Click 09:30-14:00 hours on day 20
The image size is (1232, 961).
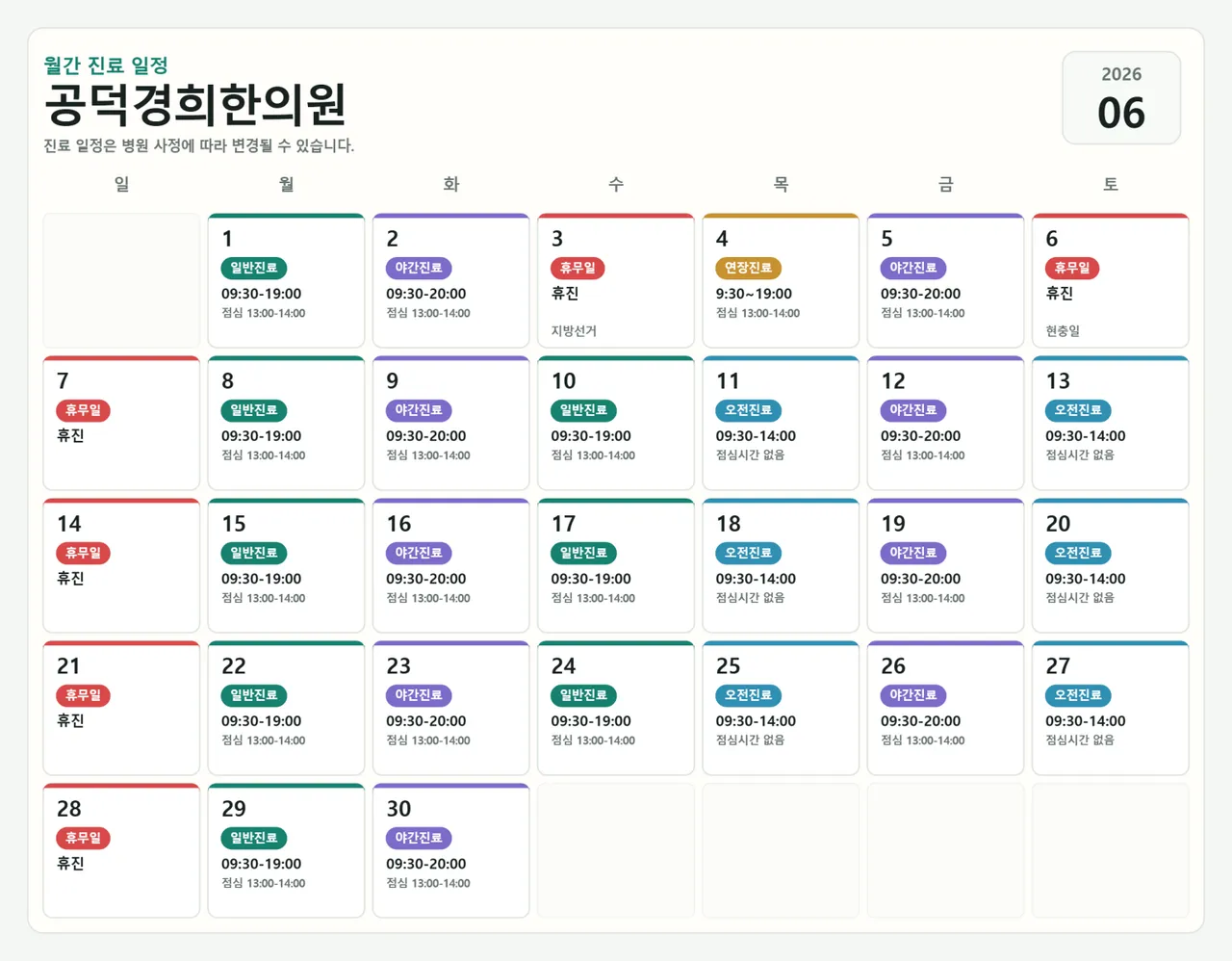click(x=1086, y=579)
